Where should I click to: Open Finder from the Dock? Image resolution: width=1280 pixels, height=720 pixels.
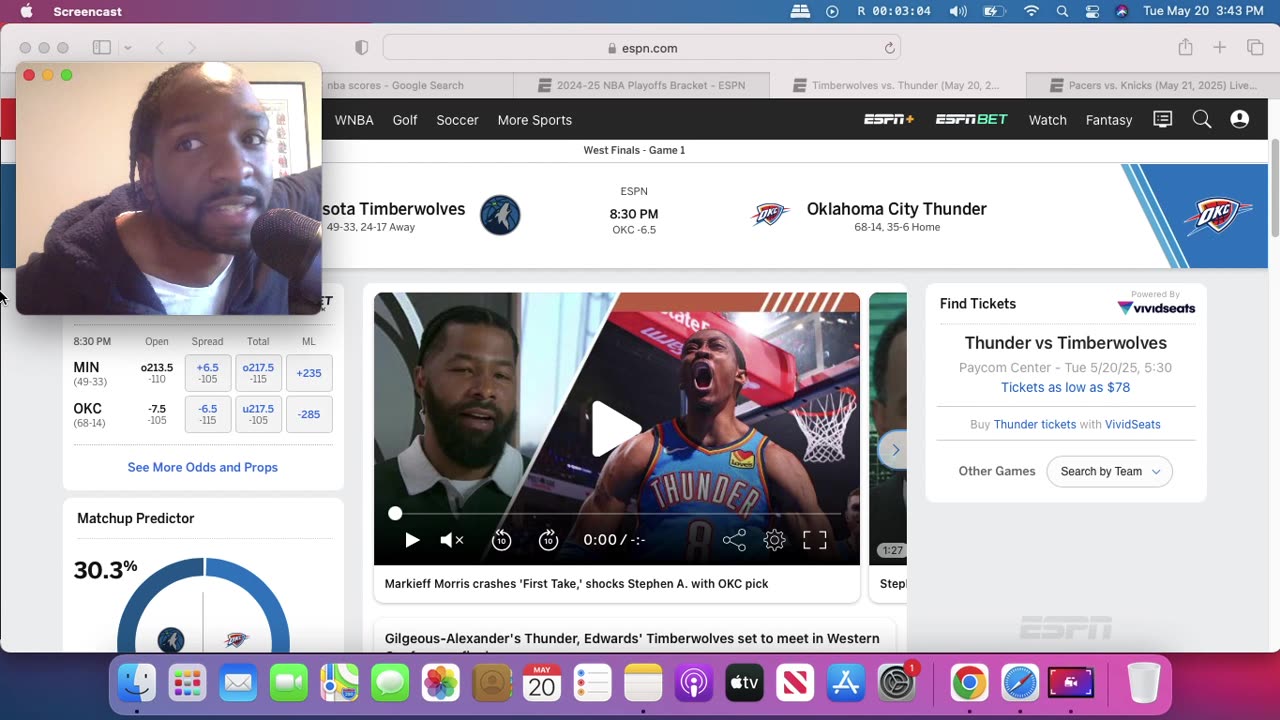(137, 683)
